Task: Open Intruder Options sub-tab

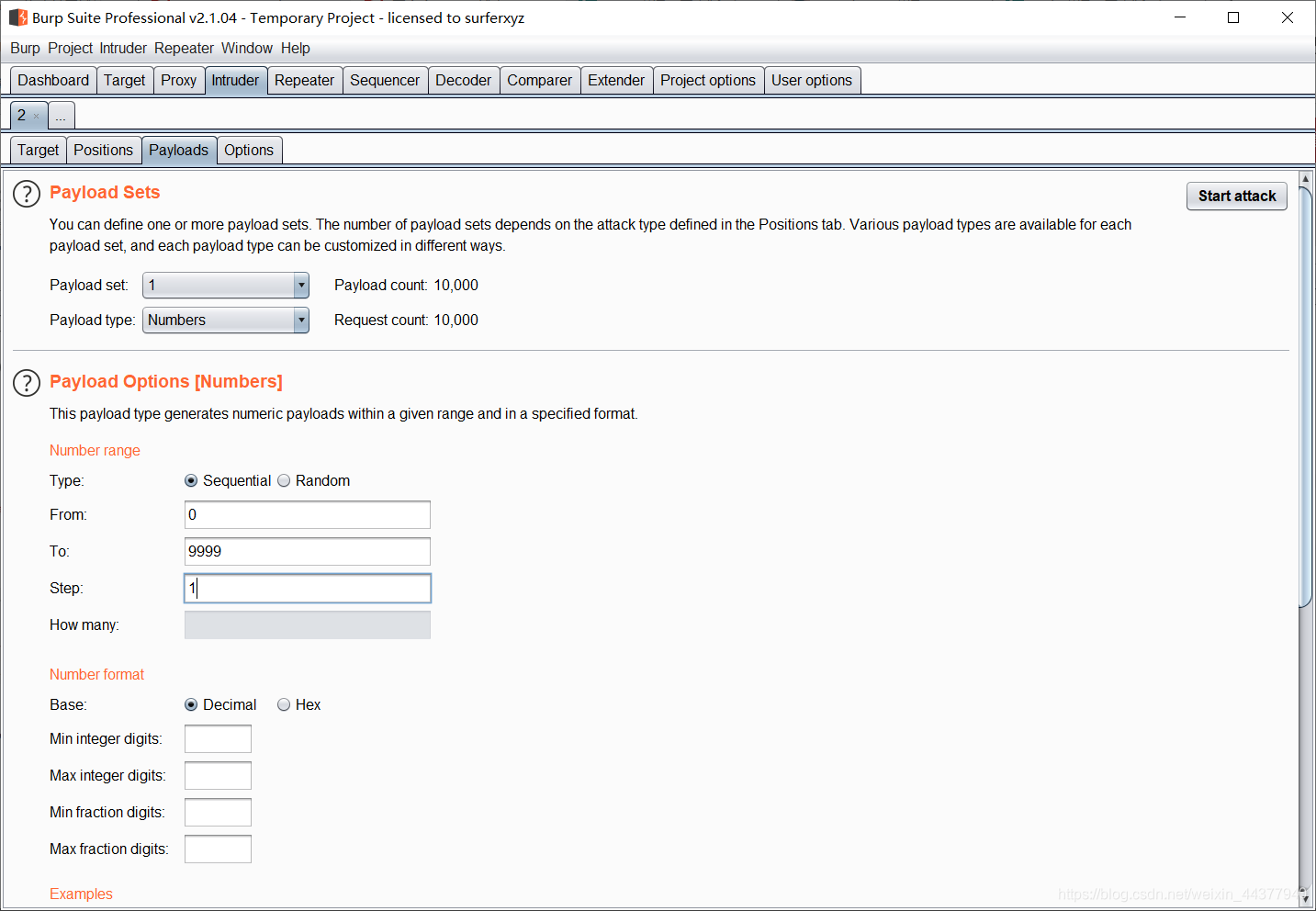Action: 249,150
